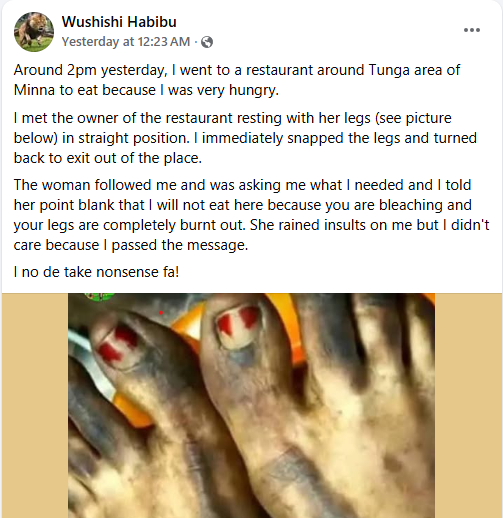Image resolution: width=503 pixels, height=518 pixels.
Task: Click the 'I met the owner' paragraph
Action: [x=245, y=138]
